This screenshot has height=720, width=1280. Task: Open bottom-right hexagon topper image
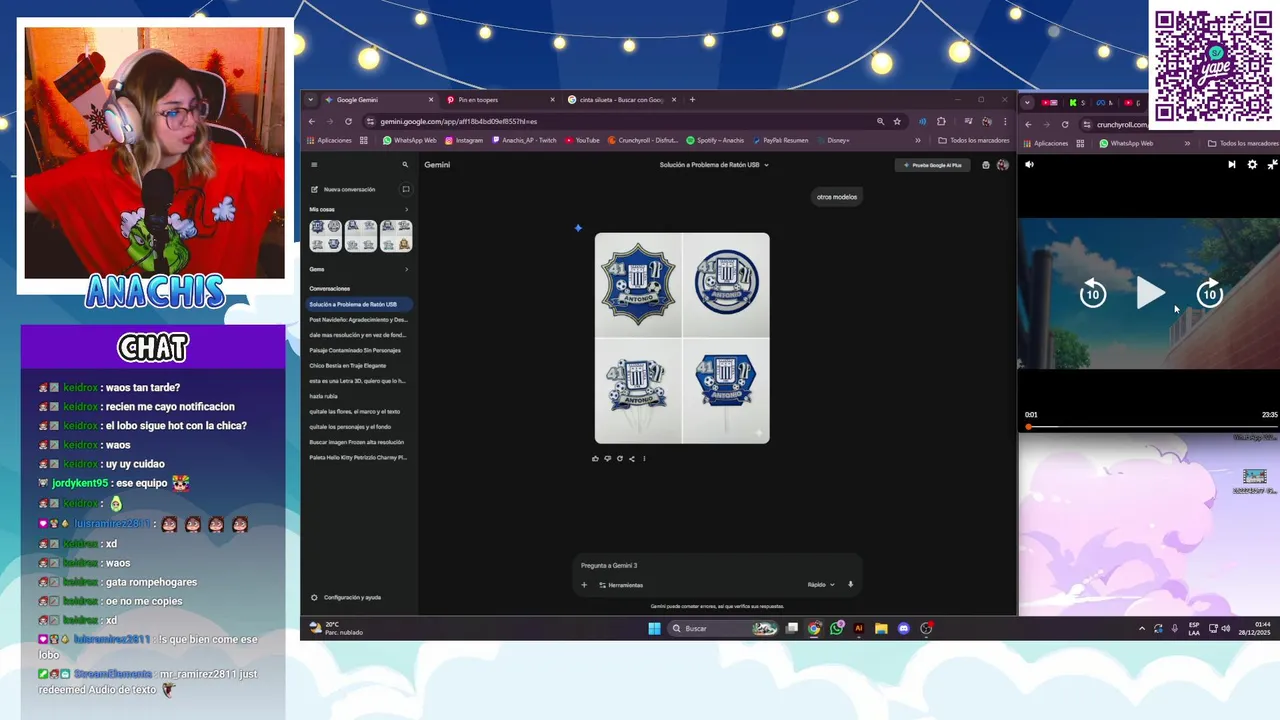click(x=727, y=390)
